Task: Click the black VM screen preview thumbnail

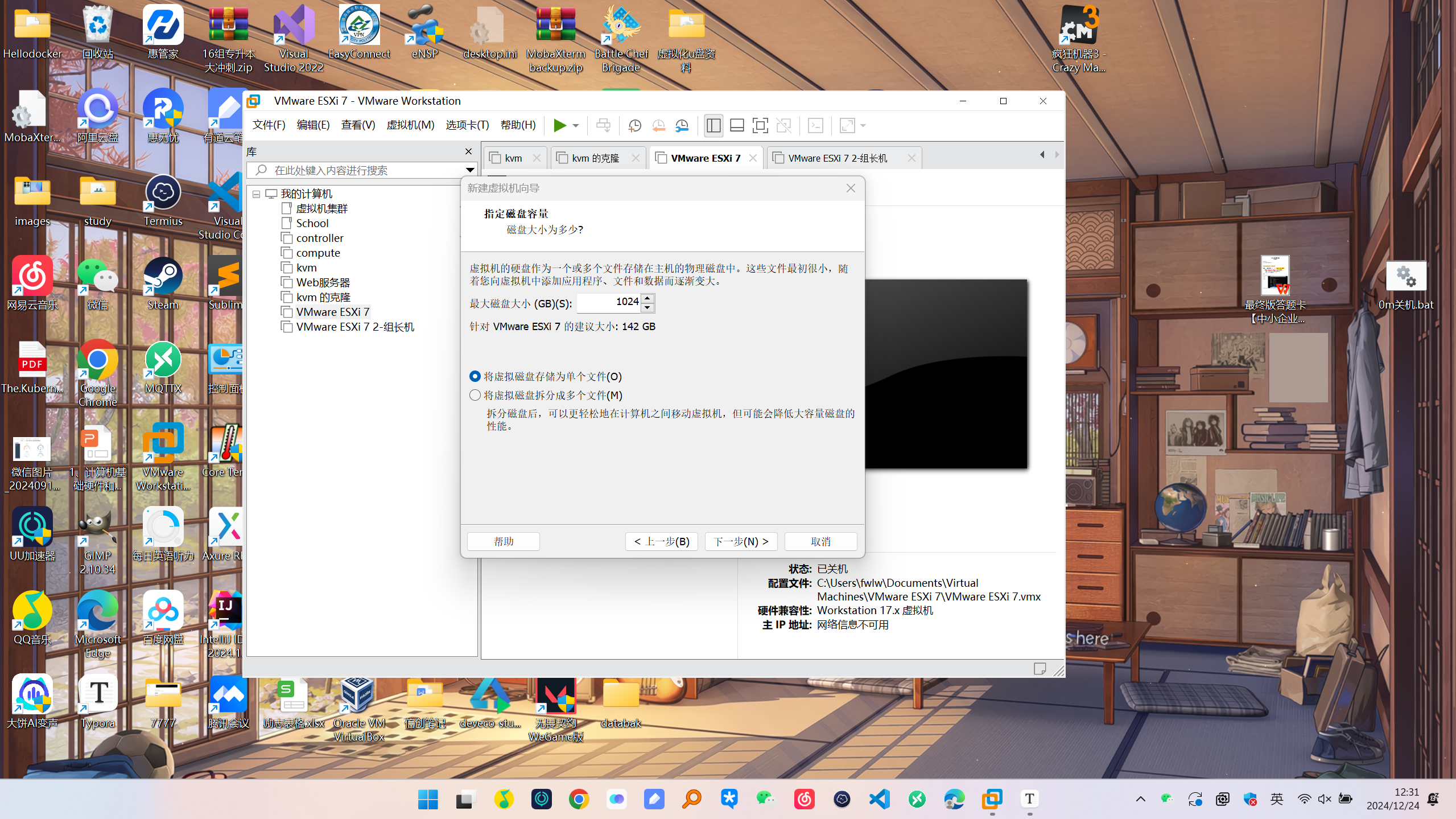Action: [x=946, y=374]
